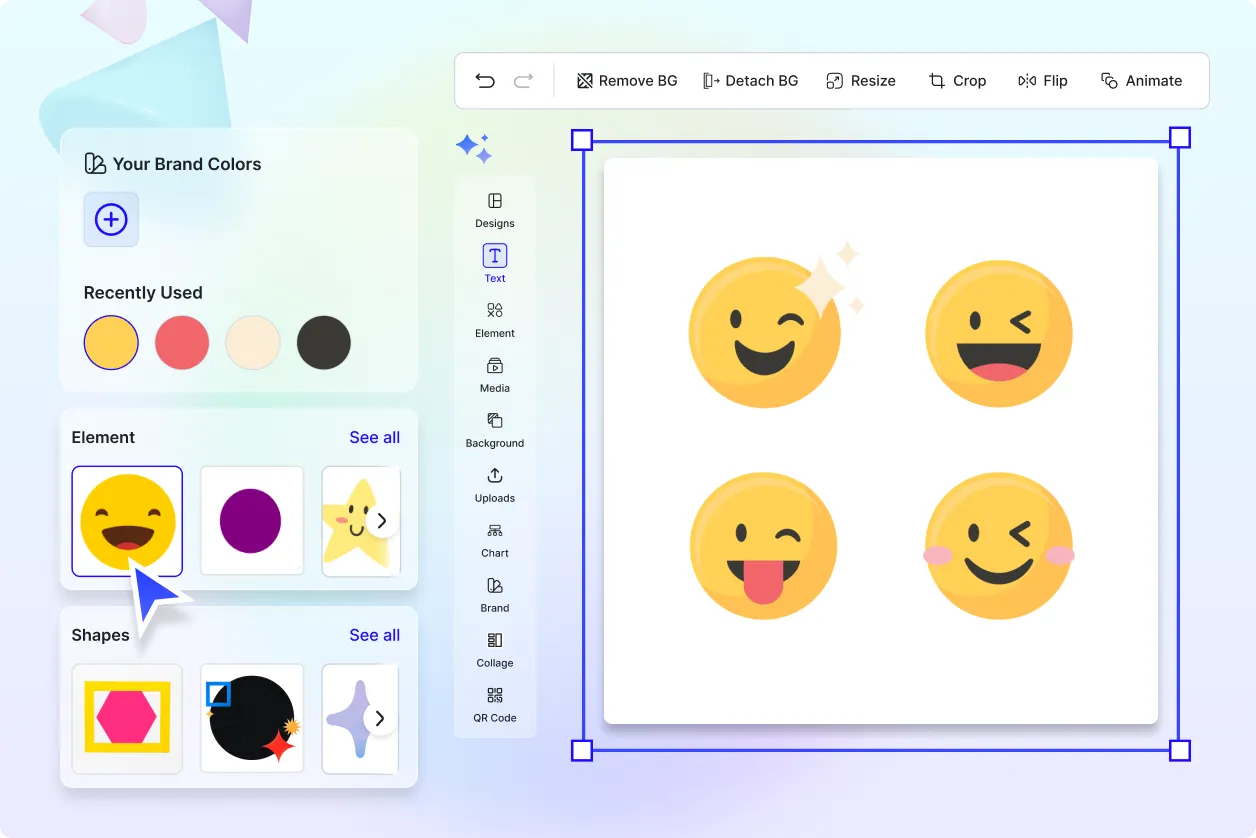Viewport: 1256px width, 838px height.
Task: Open the QR Code generator
Action: [494, 704]
